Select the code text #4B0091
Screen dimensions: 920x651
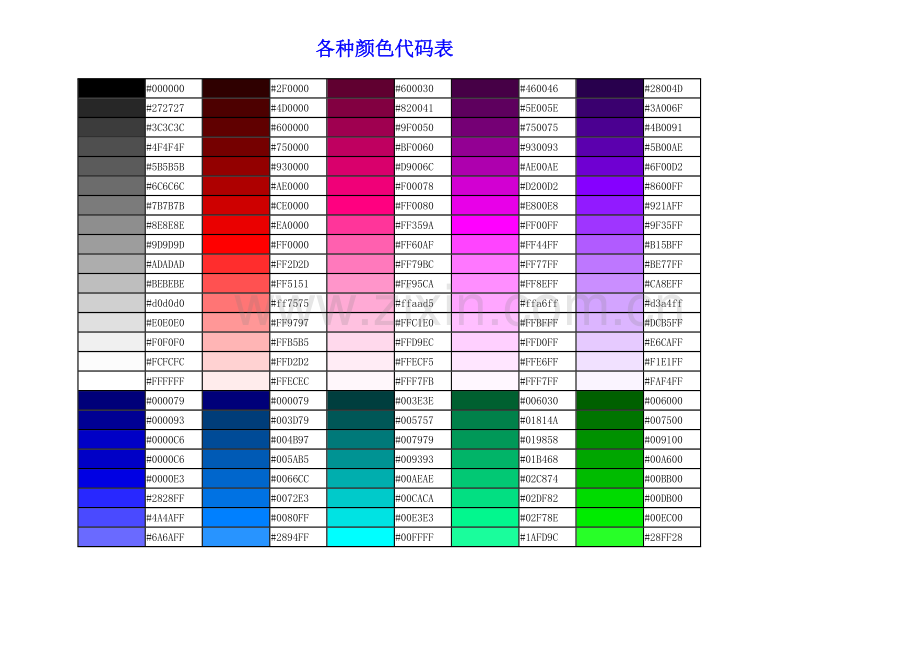tap(663, 127)
